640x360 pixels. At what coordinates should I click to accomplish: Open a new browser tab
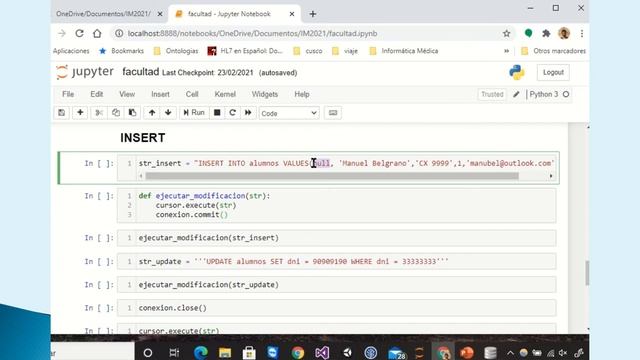pyautogui.click(x=313, y=14)
